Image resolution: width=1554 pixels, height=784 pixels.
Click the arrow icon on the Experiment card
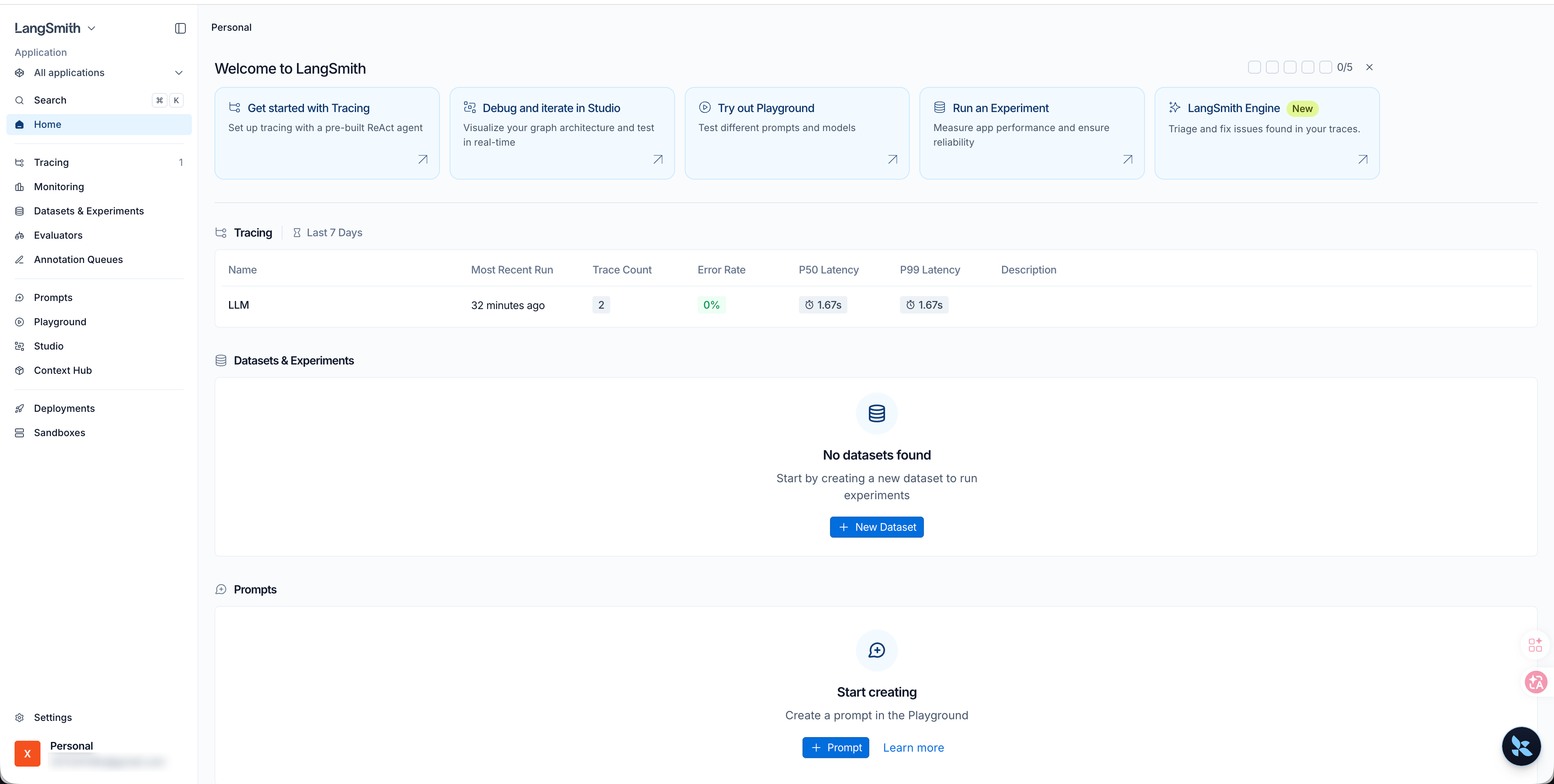tap(1127, 159)
